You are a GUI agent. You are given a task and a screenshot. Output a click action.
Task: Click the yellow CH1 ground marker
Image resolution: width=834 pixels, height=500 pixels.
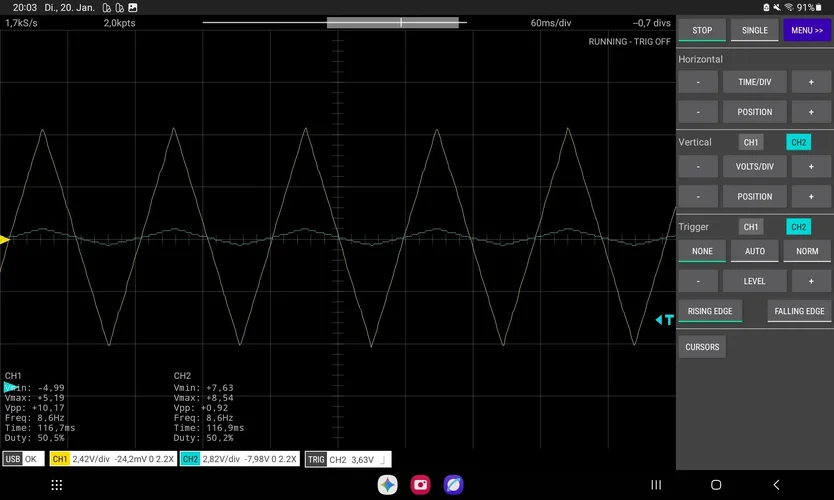pyautogui.click(x=4, y=240)
